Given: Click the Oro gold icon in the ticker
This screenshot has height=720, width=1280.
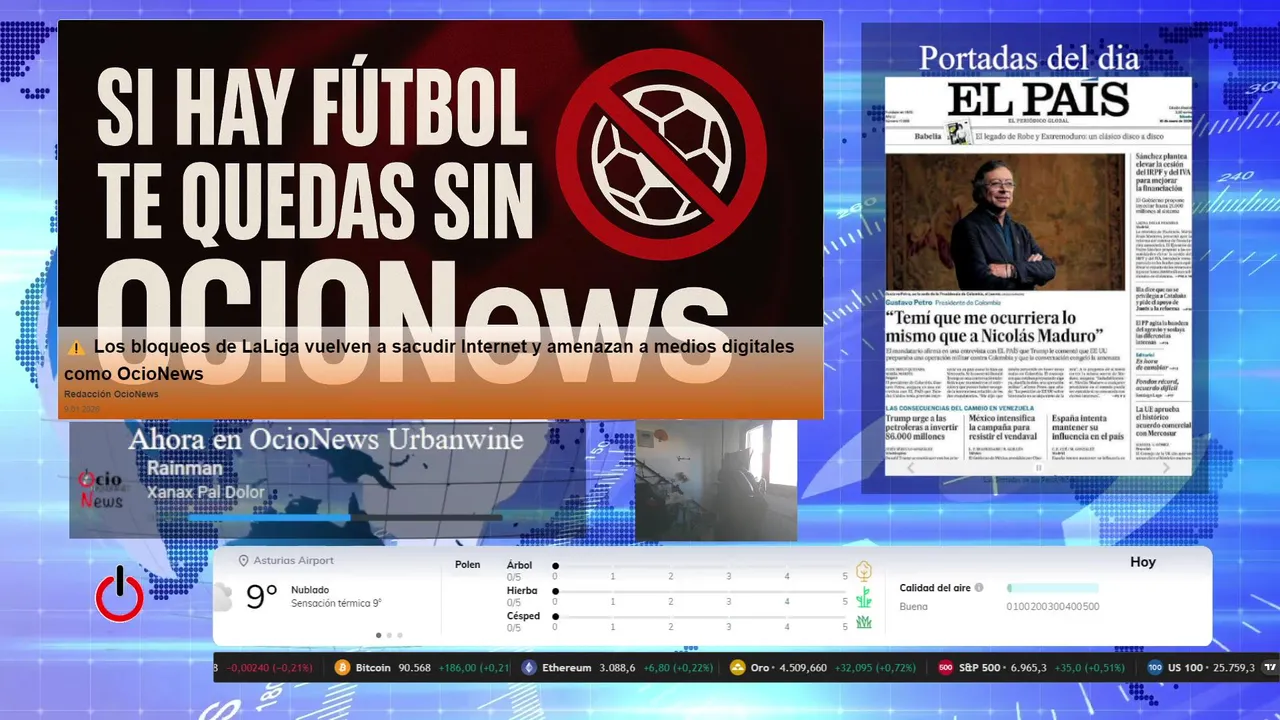Looking at the screenshot, I should 738,668.
